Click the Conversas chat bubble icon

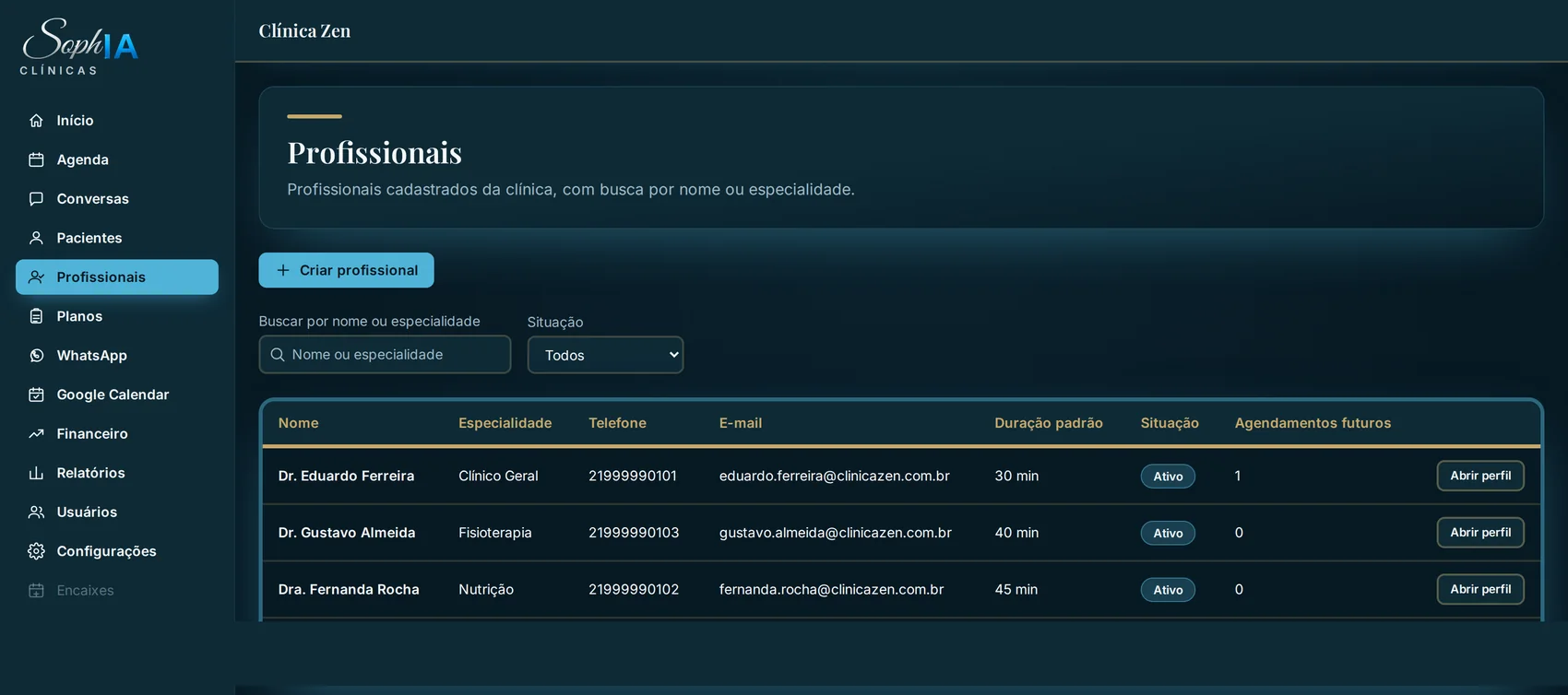tap(36, 199)
